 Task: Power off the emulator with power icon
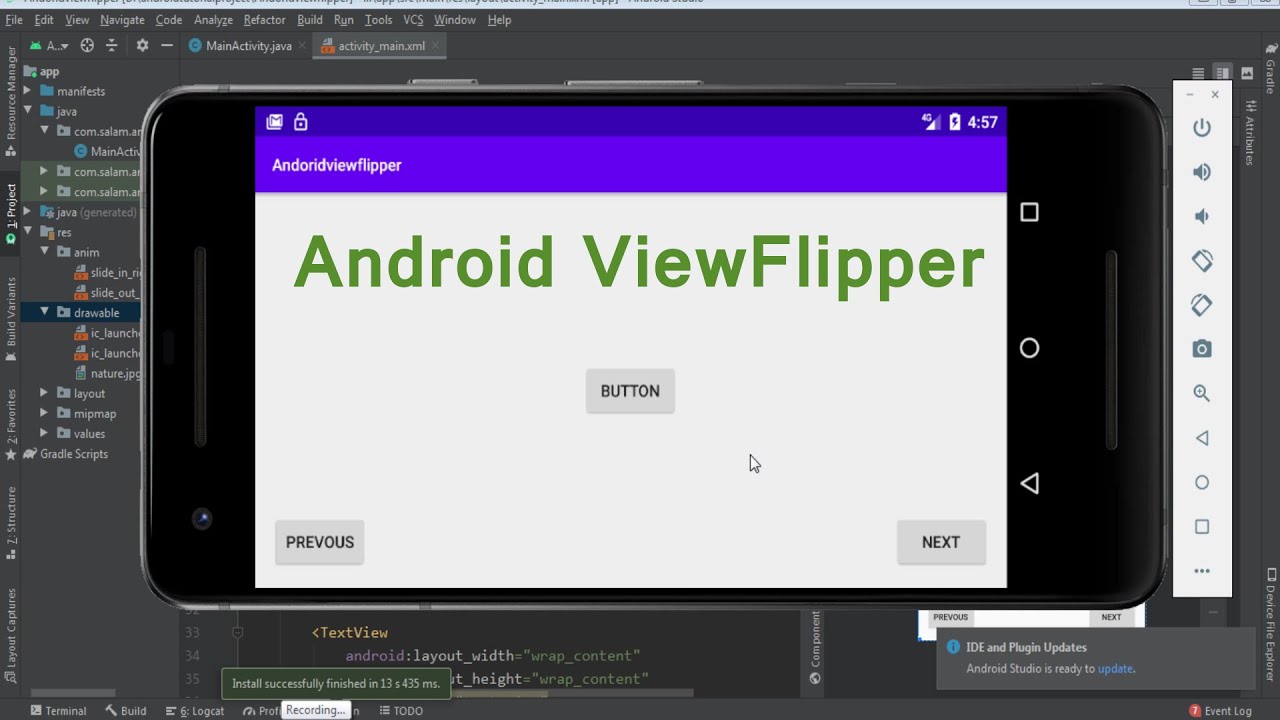click(x=1202, y=128)
